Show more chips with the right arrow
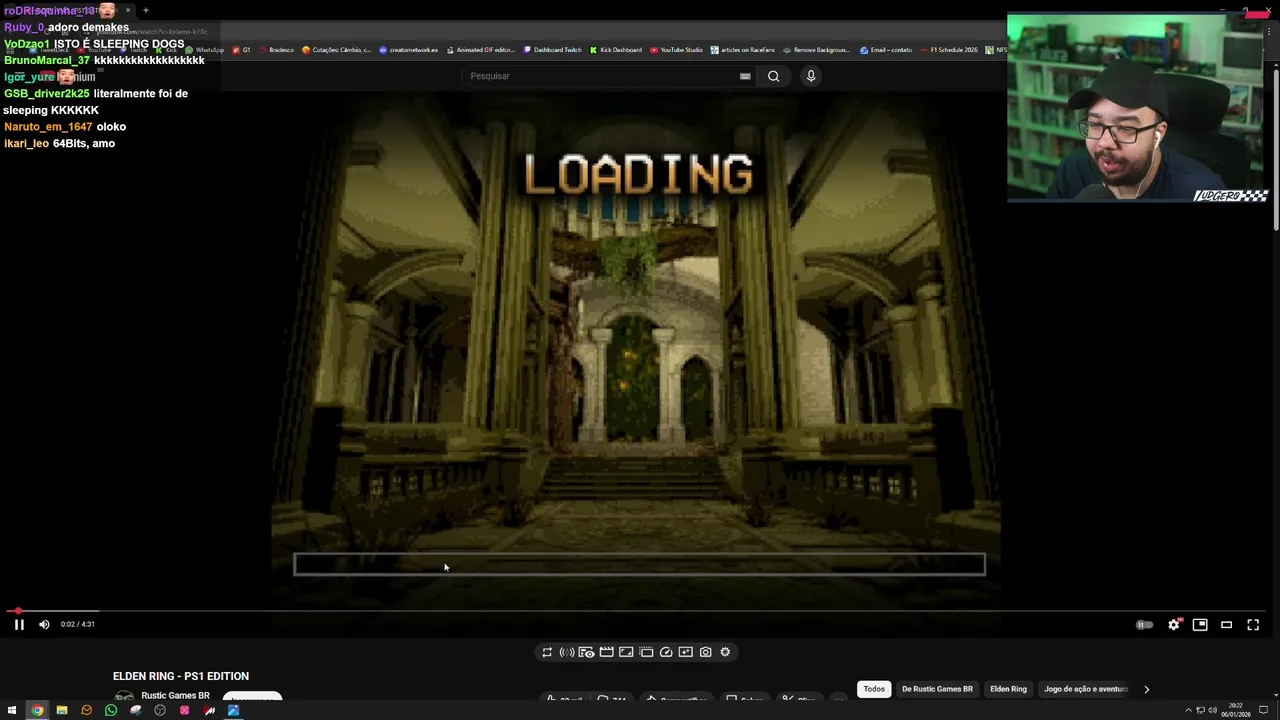The image size is (1280, 720). [1147, 689]
